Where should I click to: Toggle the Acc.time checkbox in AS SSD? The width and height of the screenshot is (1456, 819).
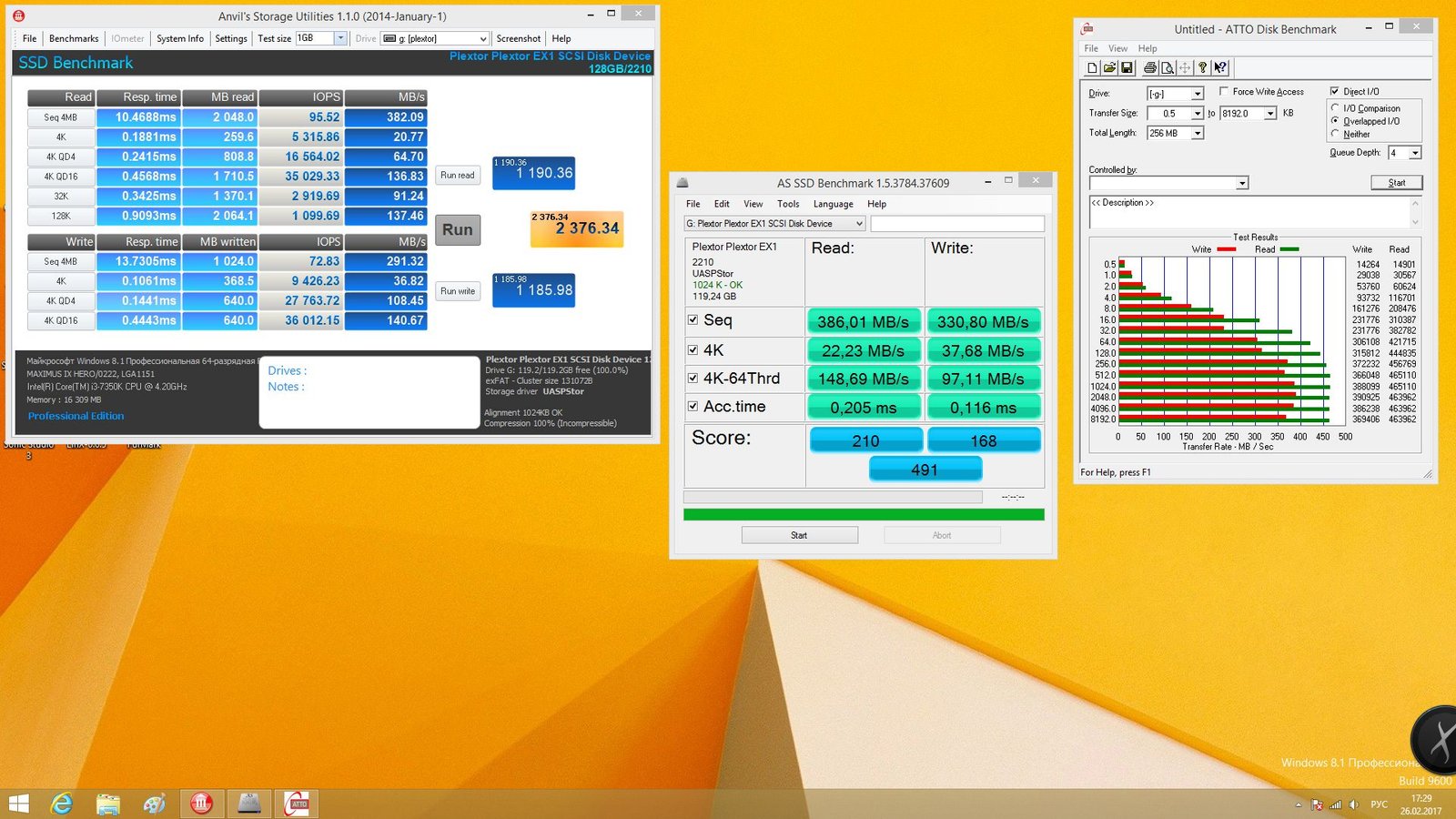click(x=693, y=406)
